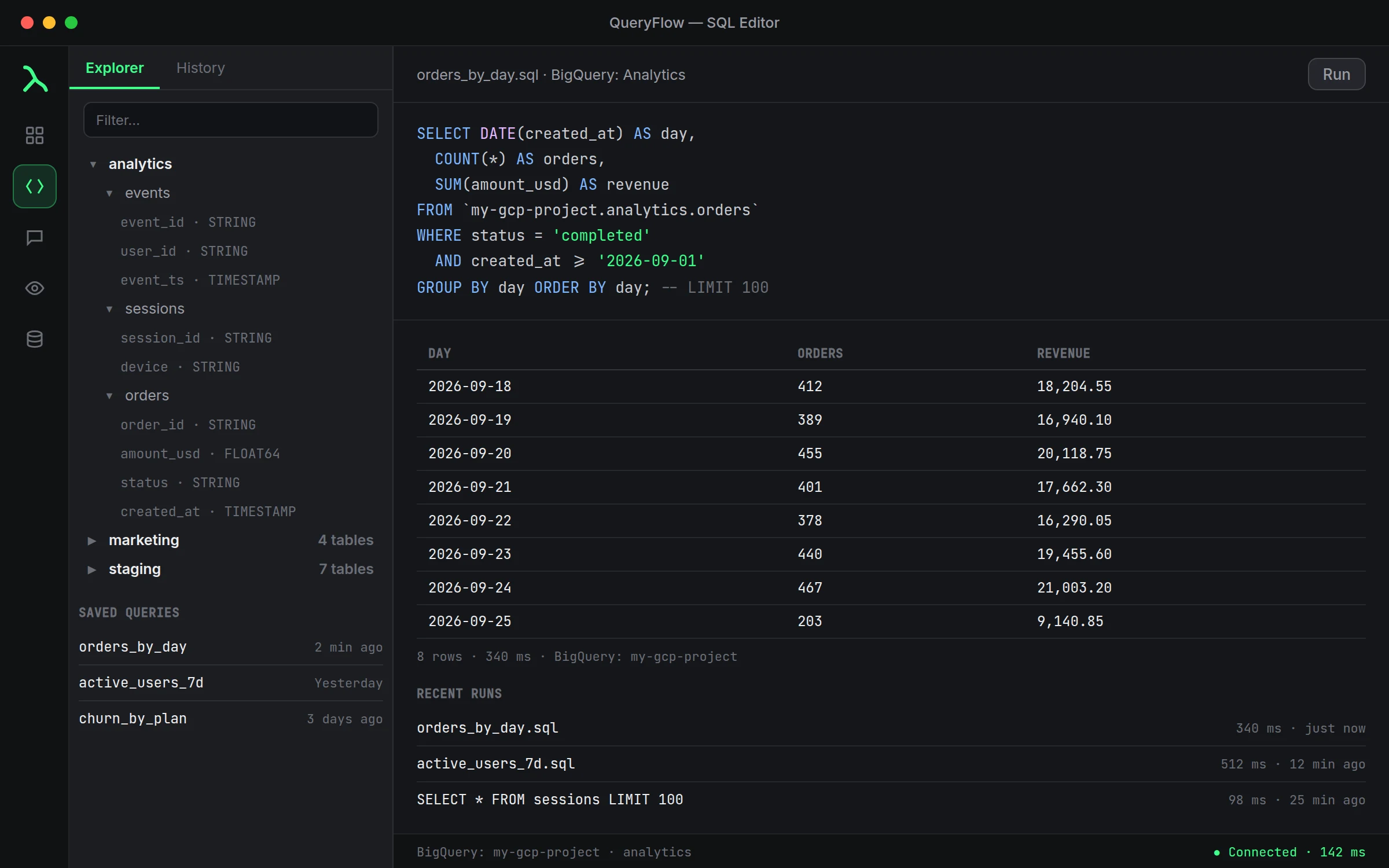Open recent run orders_by_day.sql

point(891,728)
